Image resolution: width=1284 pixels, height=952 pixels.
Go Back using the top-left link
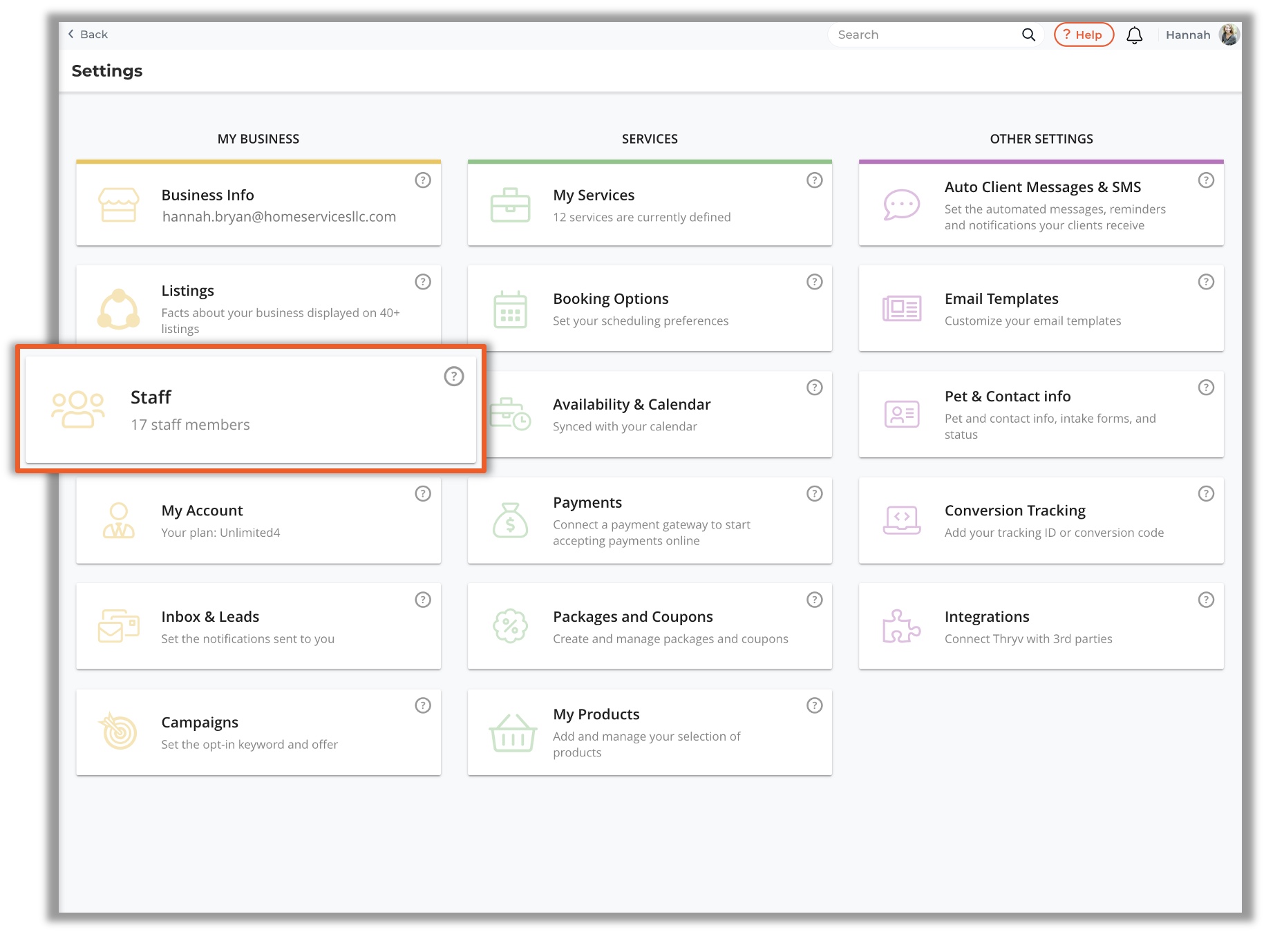point(88,34)
